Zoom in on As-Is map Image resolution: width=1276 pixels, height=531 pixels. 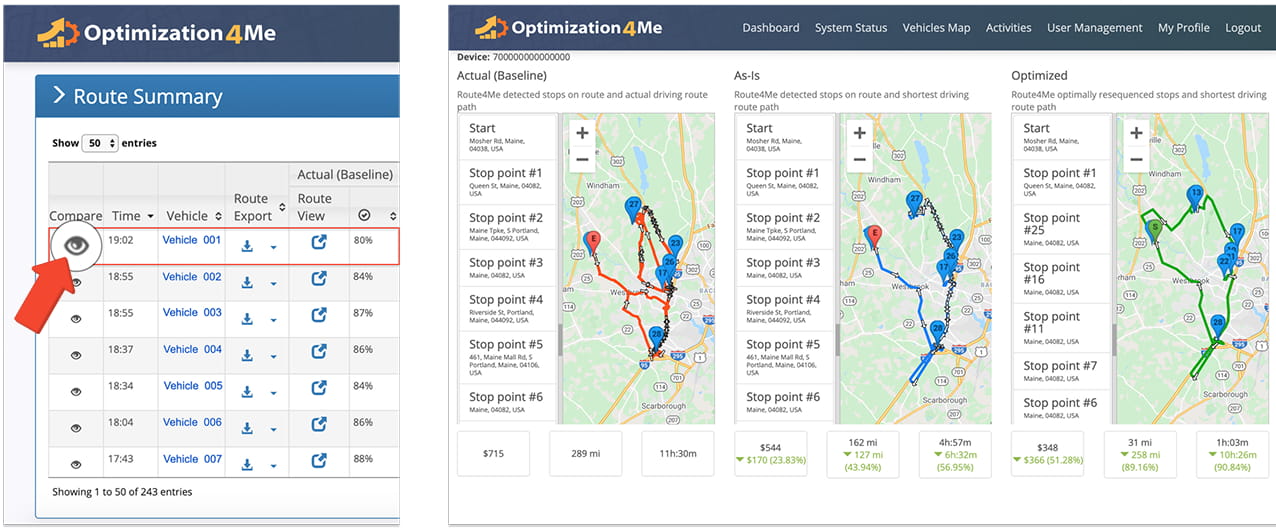pos(859,133)
